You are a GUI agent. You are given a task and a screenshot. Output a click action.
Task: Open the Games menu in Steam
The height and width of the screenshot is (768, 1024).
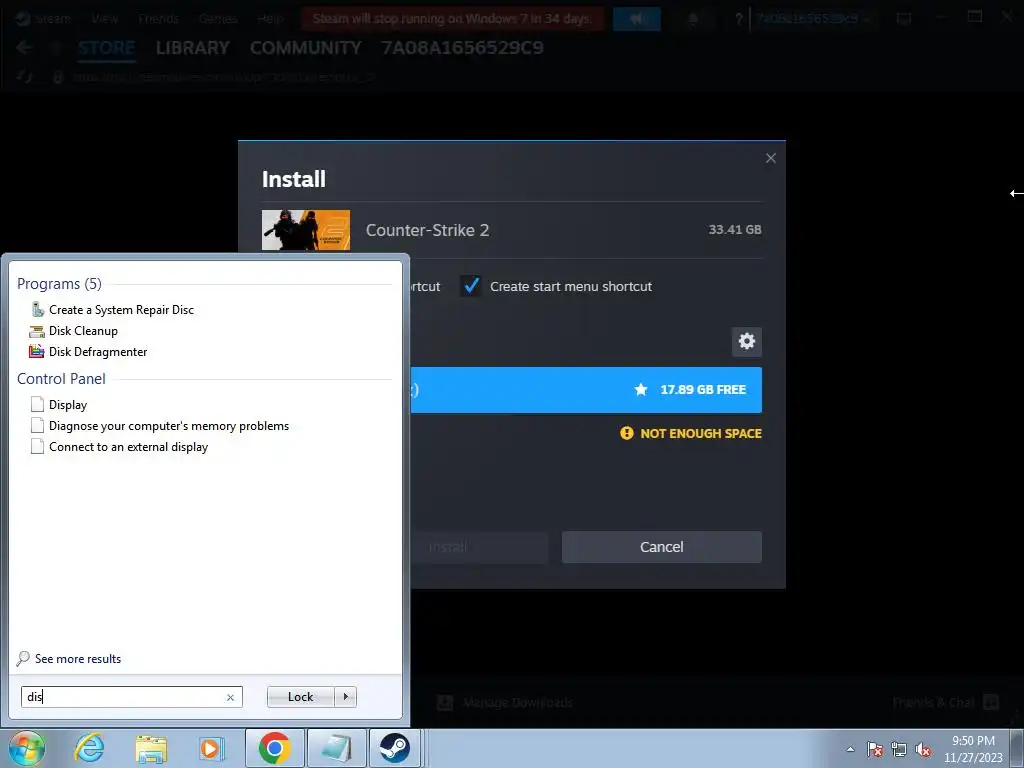coord(218,18)
